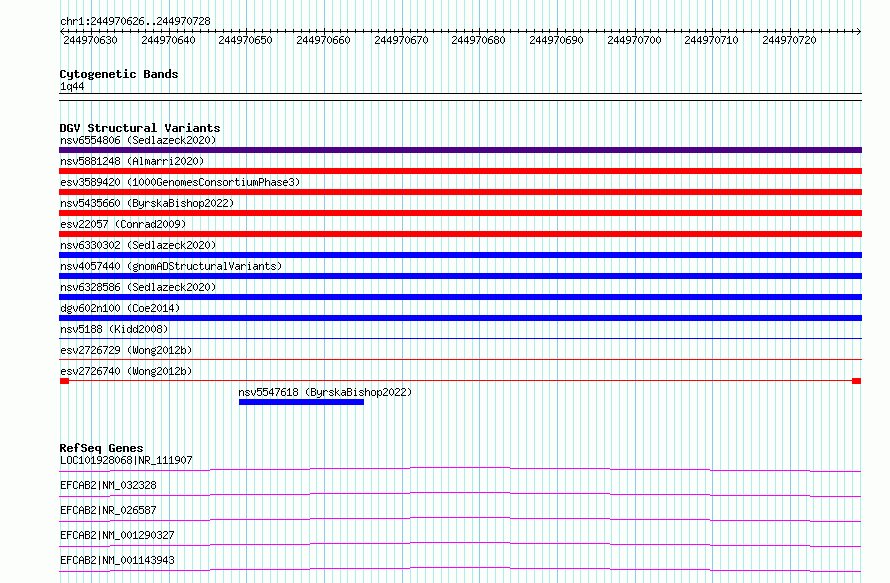890x583 pixels.
Task: Open esv22057 (Conrad2009) label
Action: tap(123, 224)
